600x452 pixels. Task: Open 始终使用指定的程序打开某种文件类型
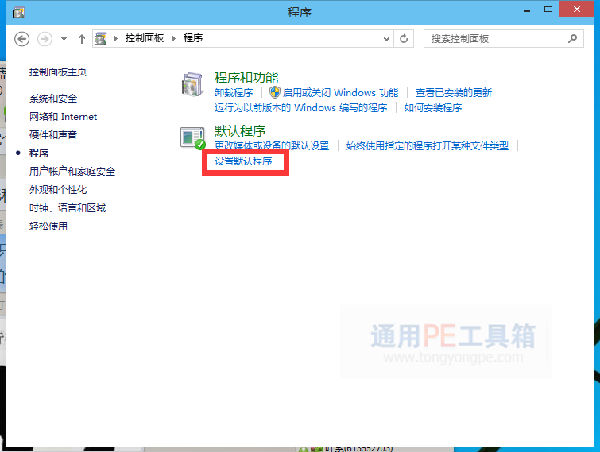[x=427, y=145]
